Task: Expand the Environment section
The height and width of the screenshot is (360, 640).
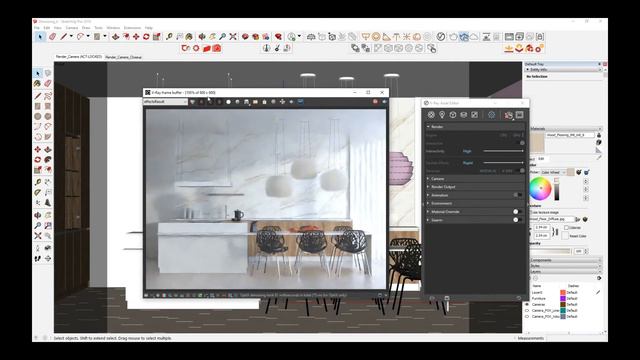Action: point(428,203)
